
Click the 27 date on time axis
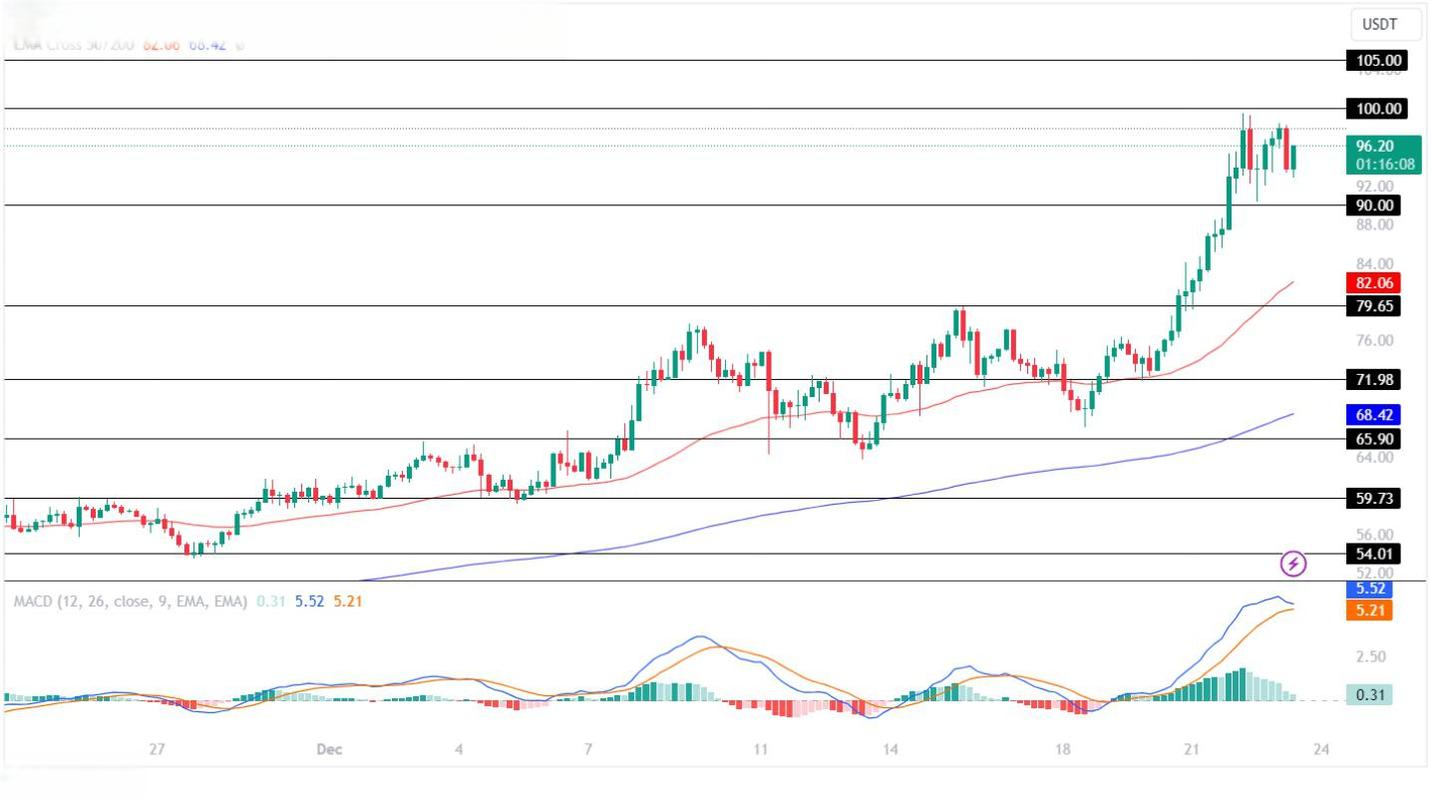[x=156, y=749]
